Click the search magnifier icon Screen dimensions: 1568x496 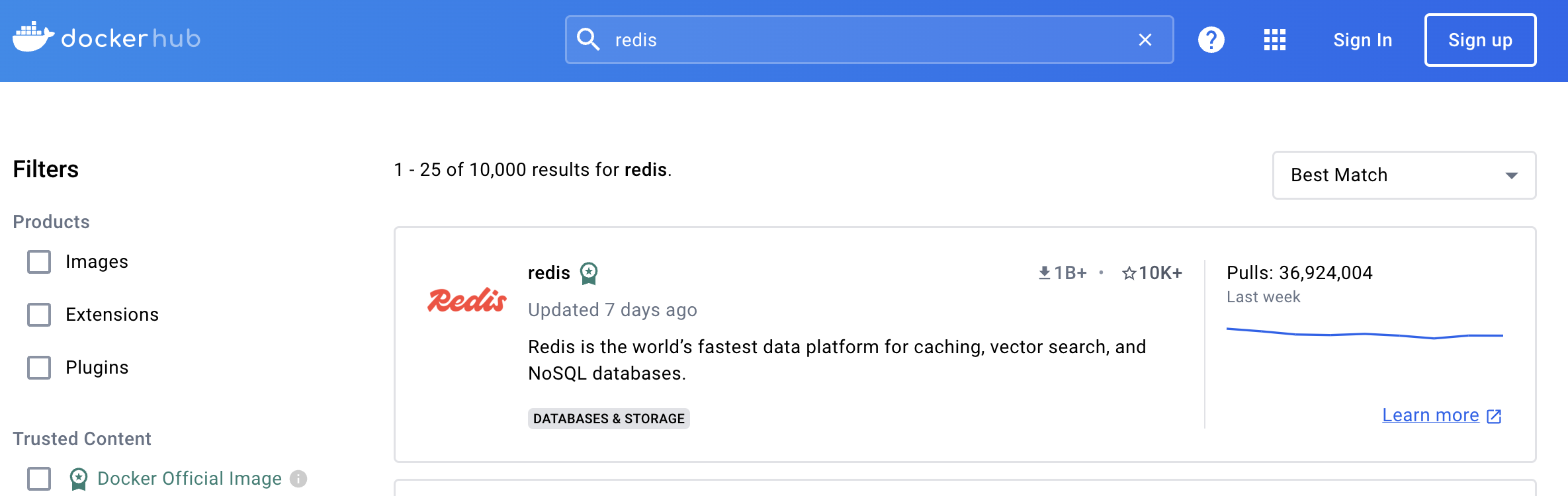coord(588,40)
